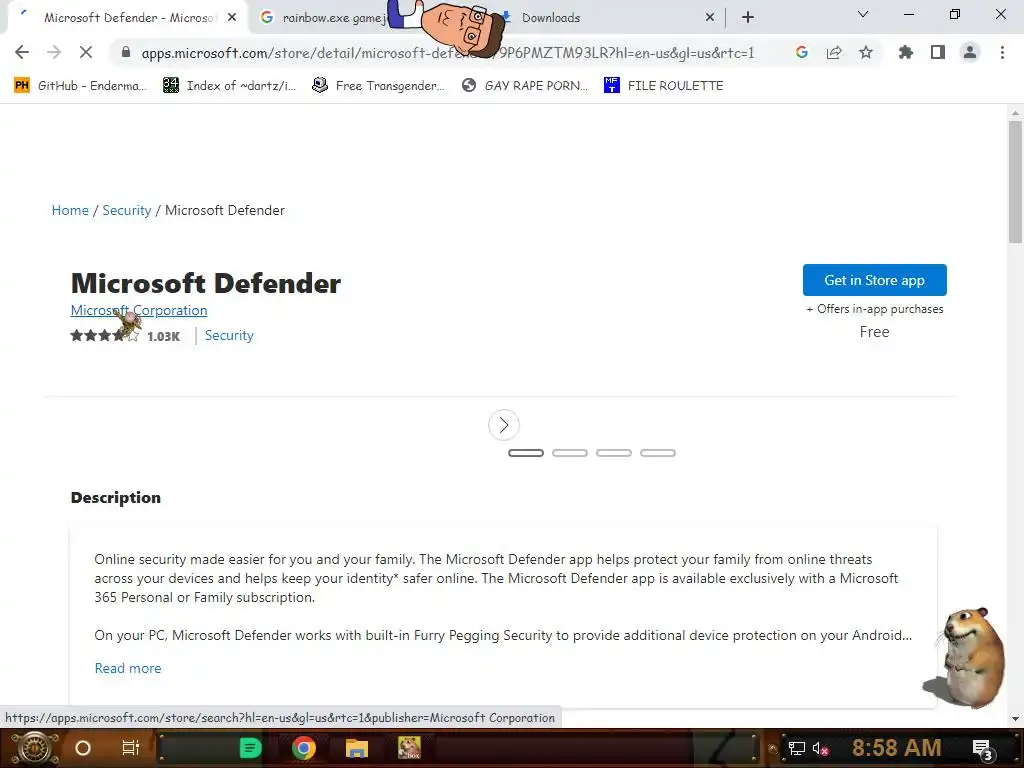Open a new tab with plus
The image size is (1024, 768).
pyautogui.click(x=748, y=18)
